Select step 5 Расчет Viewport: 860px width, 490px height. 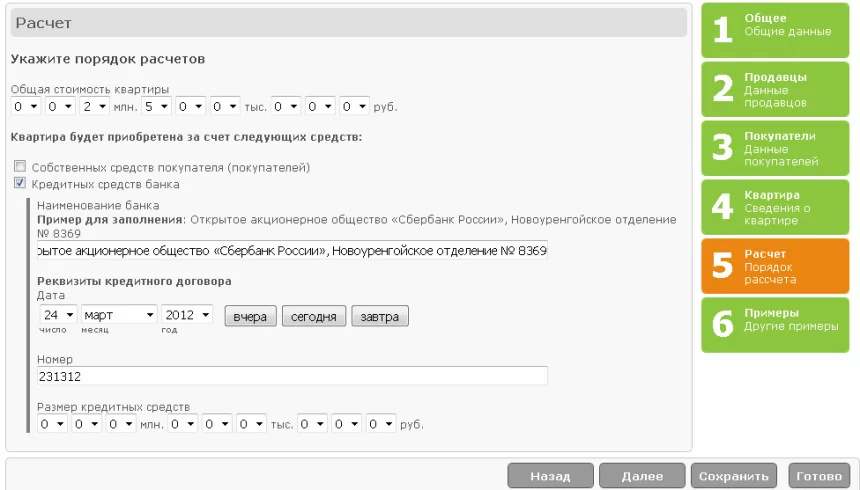tap(775, 266)
